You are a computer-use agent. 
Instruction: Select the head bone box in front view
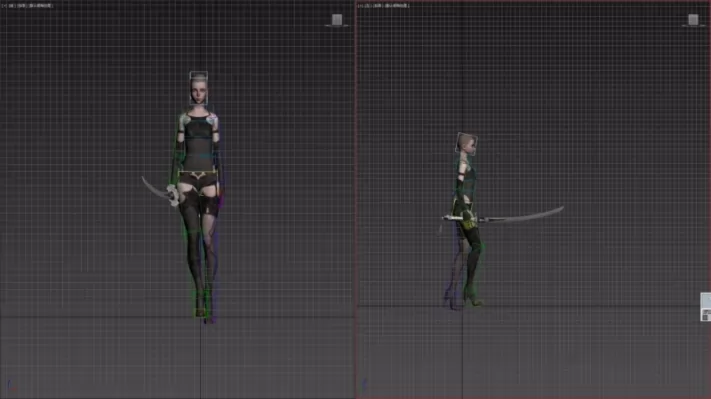[199, 88]
